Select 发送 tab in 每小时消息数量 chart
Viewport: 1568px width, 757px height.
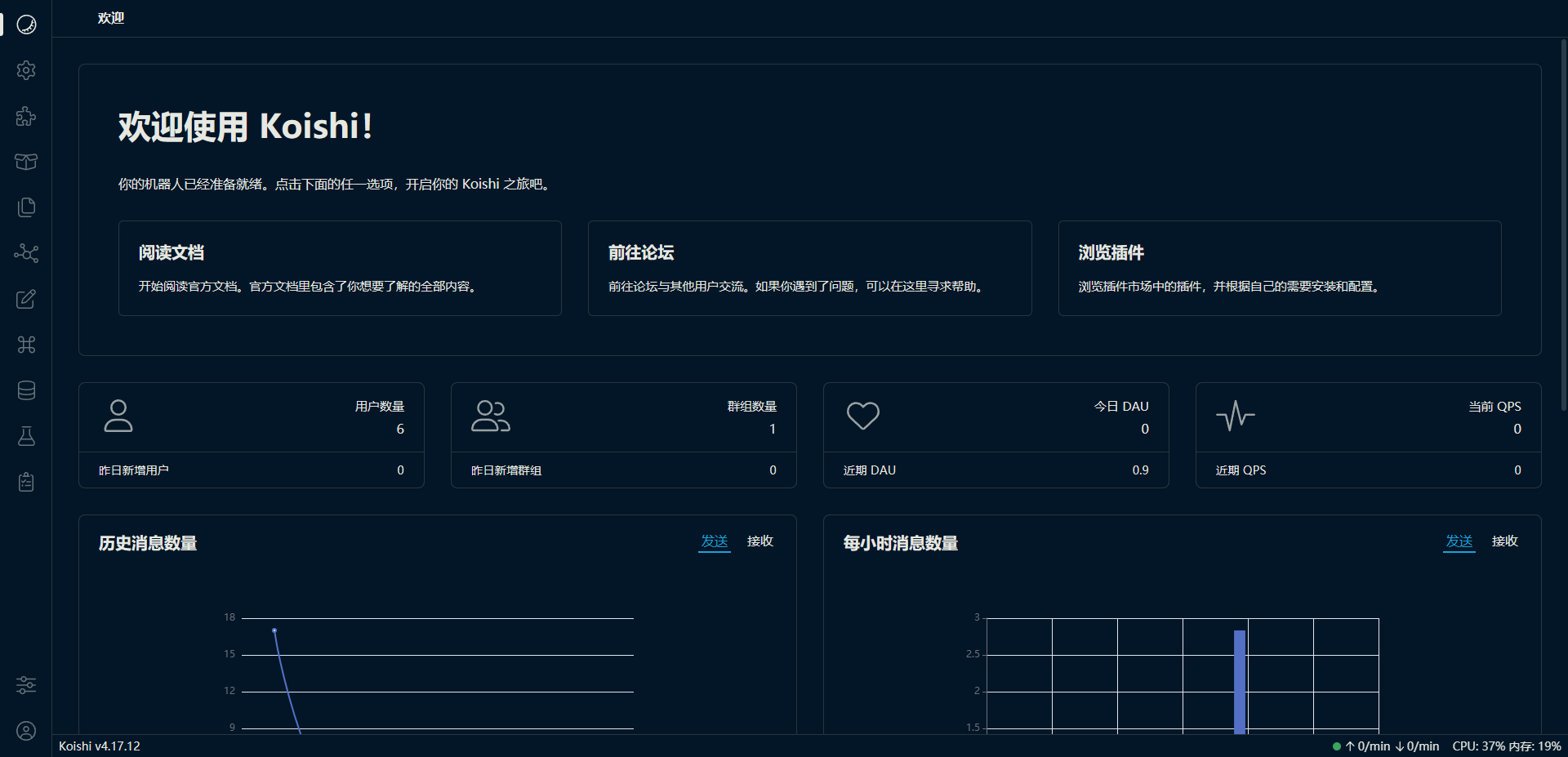click(1459, 541)
